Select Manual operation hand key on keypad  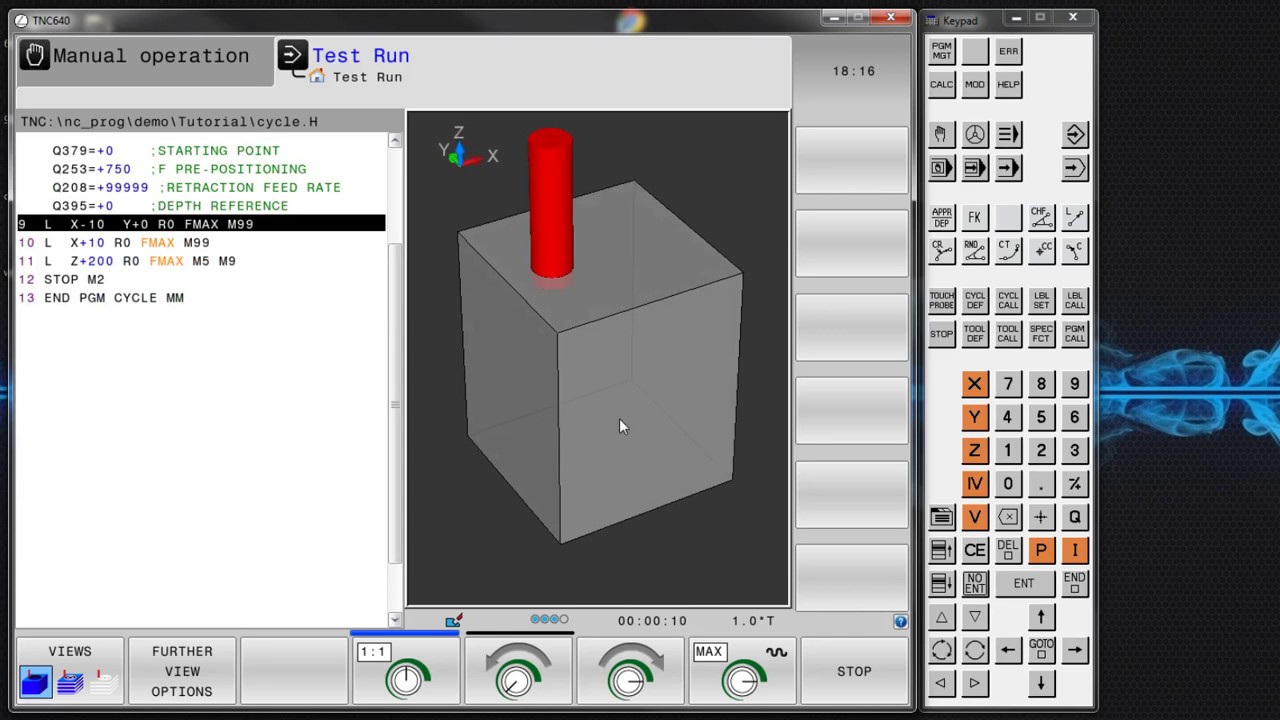941,135
